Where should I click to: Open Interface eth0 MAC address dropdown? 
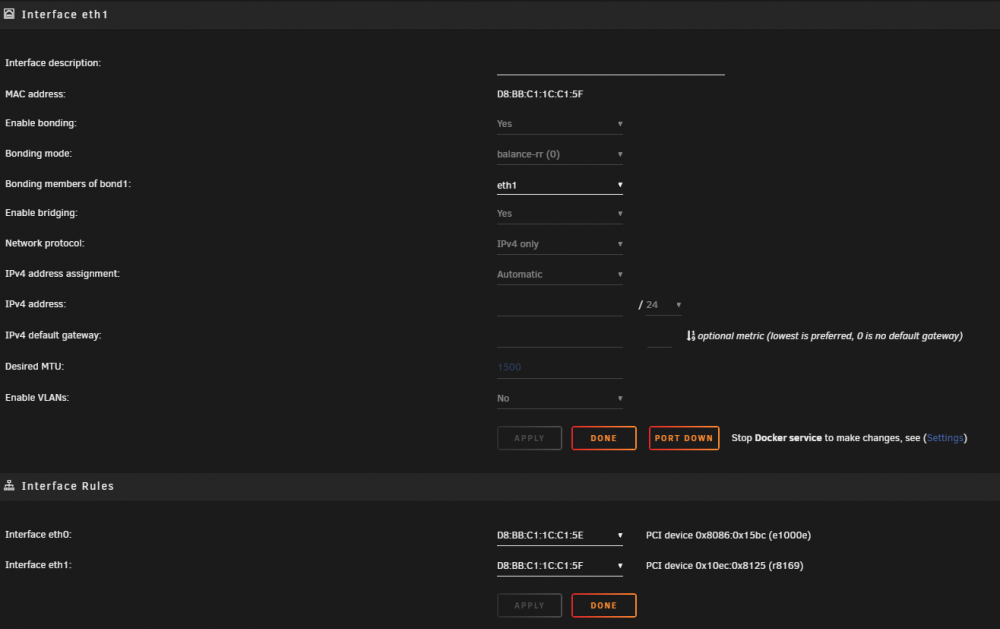(559, 535)
